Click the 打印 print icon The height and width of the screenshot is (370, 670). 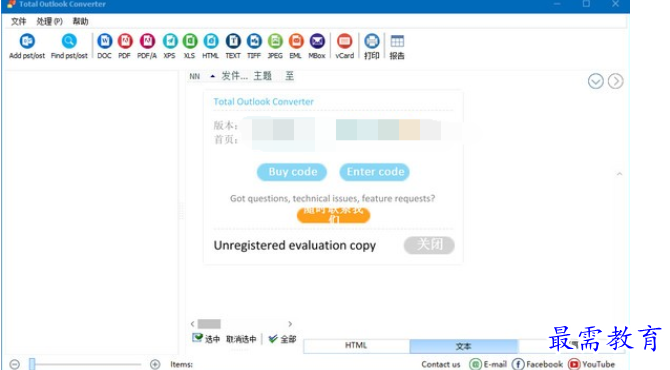(x=372, y=46)
